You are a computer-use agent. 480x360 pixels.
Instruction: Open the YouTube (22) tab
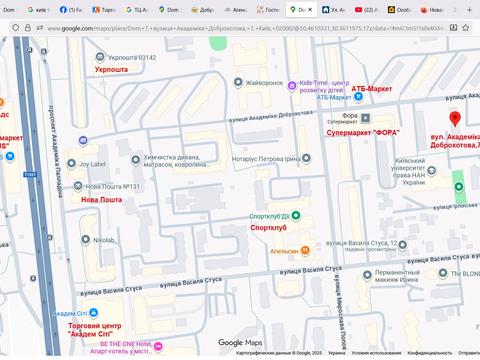366,10
